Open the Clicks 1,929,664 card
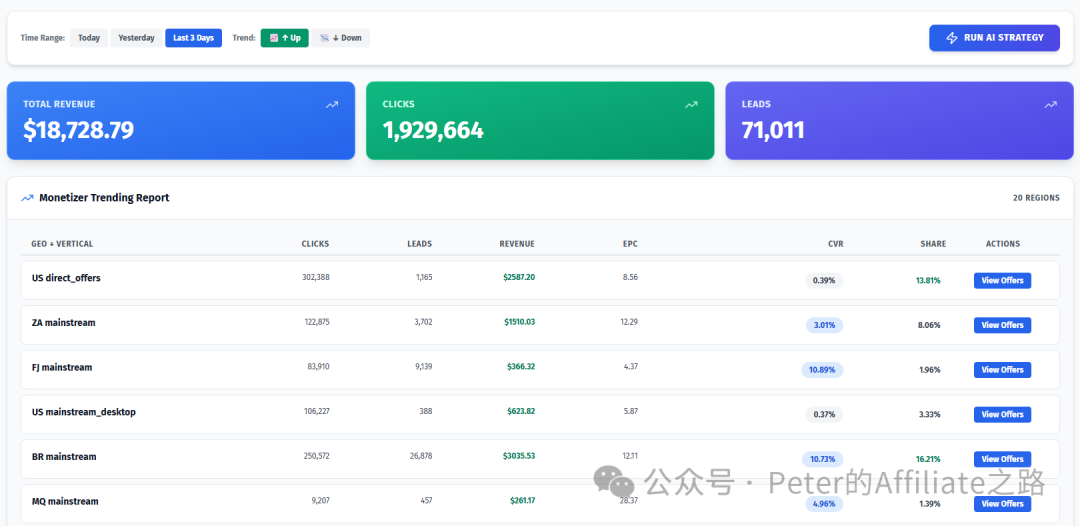Viewport: 1080px width, 526px height. (540, 120)
